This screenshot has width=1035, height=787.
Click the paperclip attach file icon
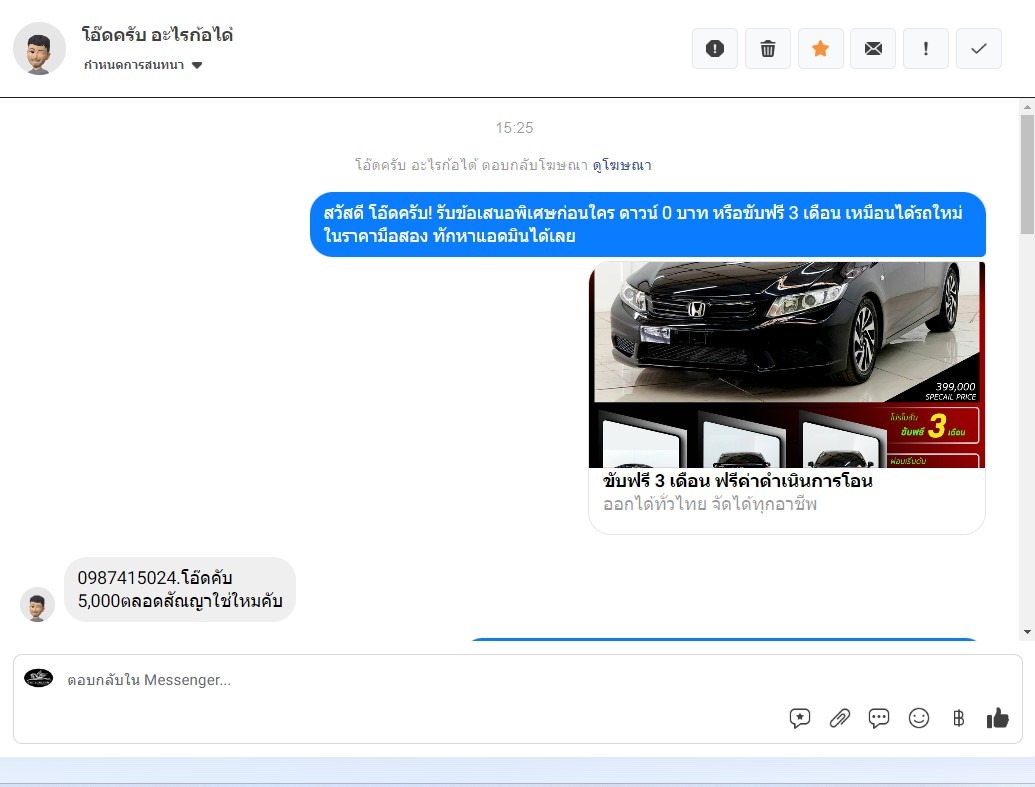click(x=839, y=718)
